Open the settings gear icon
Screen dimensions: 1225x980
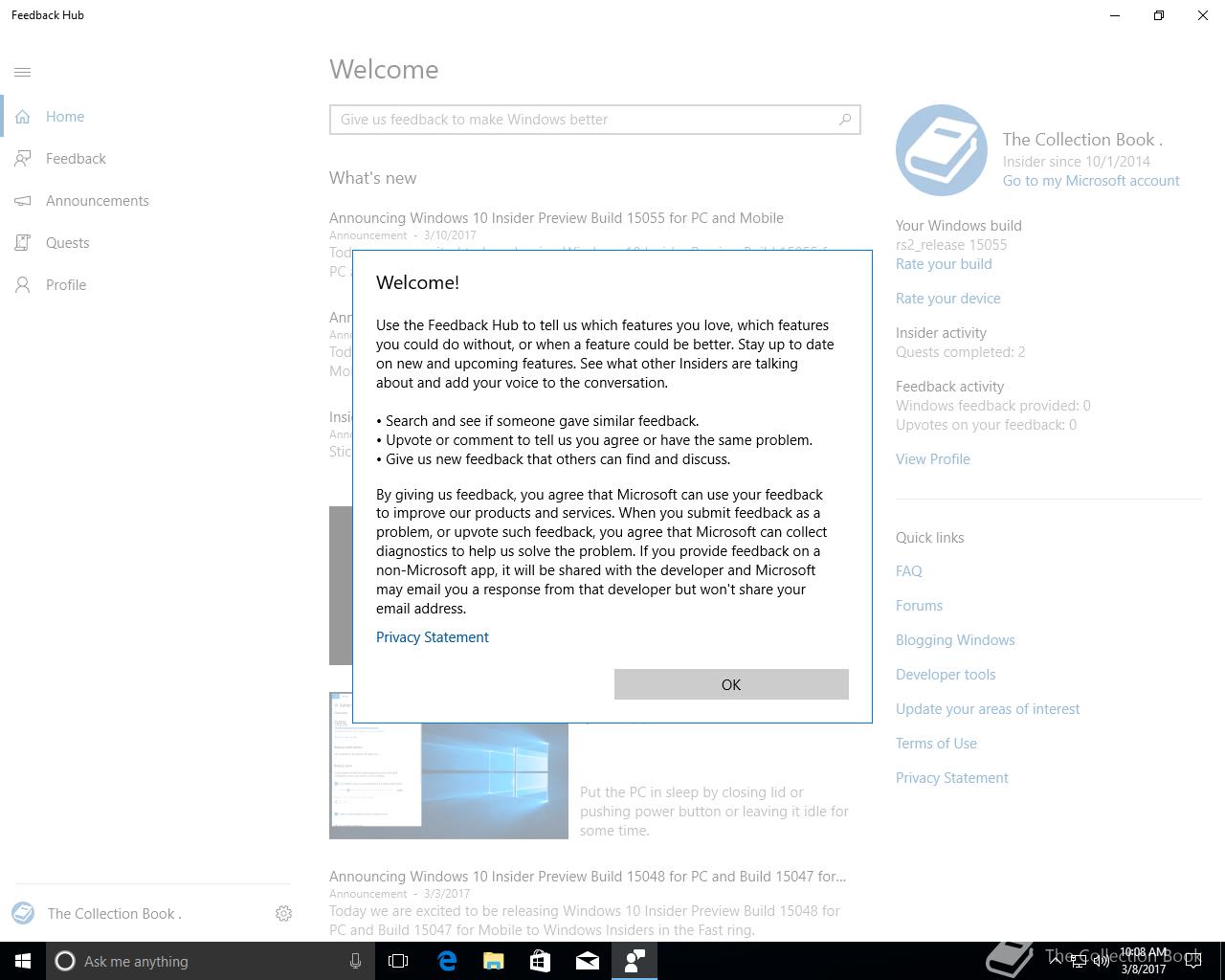(x=283, y=914)
